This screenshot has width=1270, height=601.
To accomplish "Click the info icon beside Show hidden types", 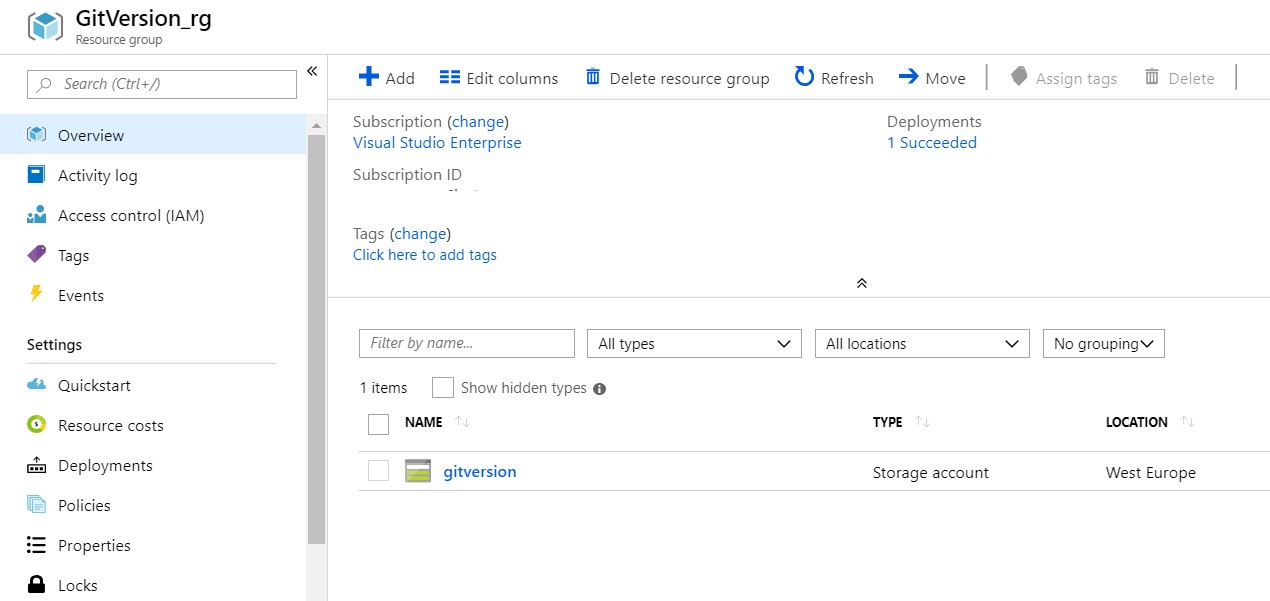I will click(600, 389).
